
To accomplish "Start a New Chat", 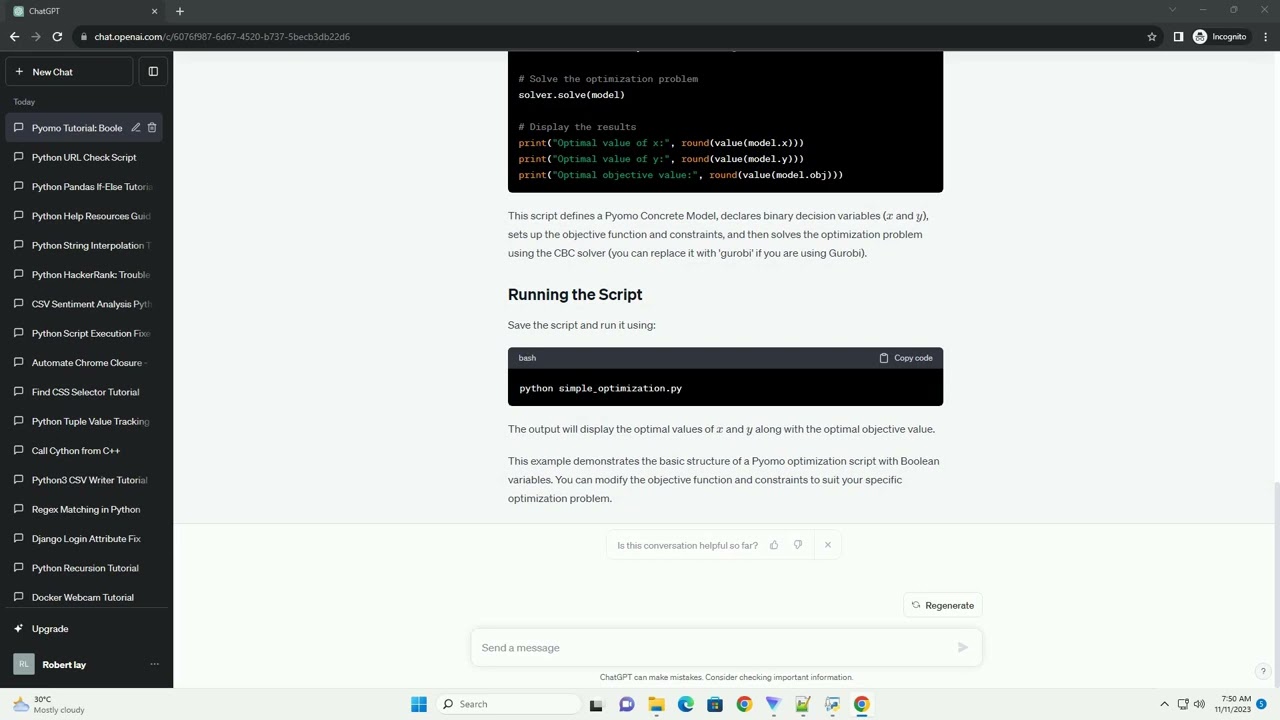I will [x=69, y=72].
